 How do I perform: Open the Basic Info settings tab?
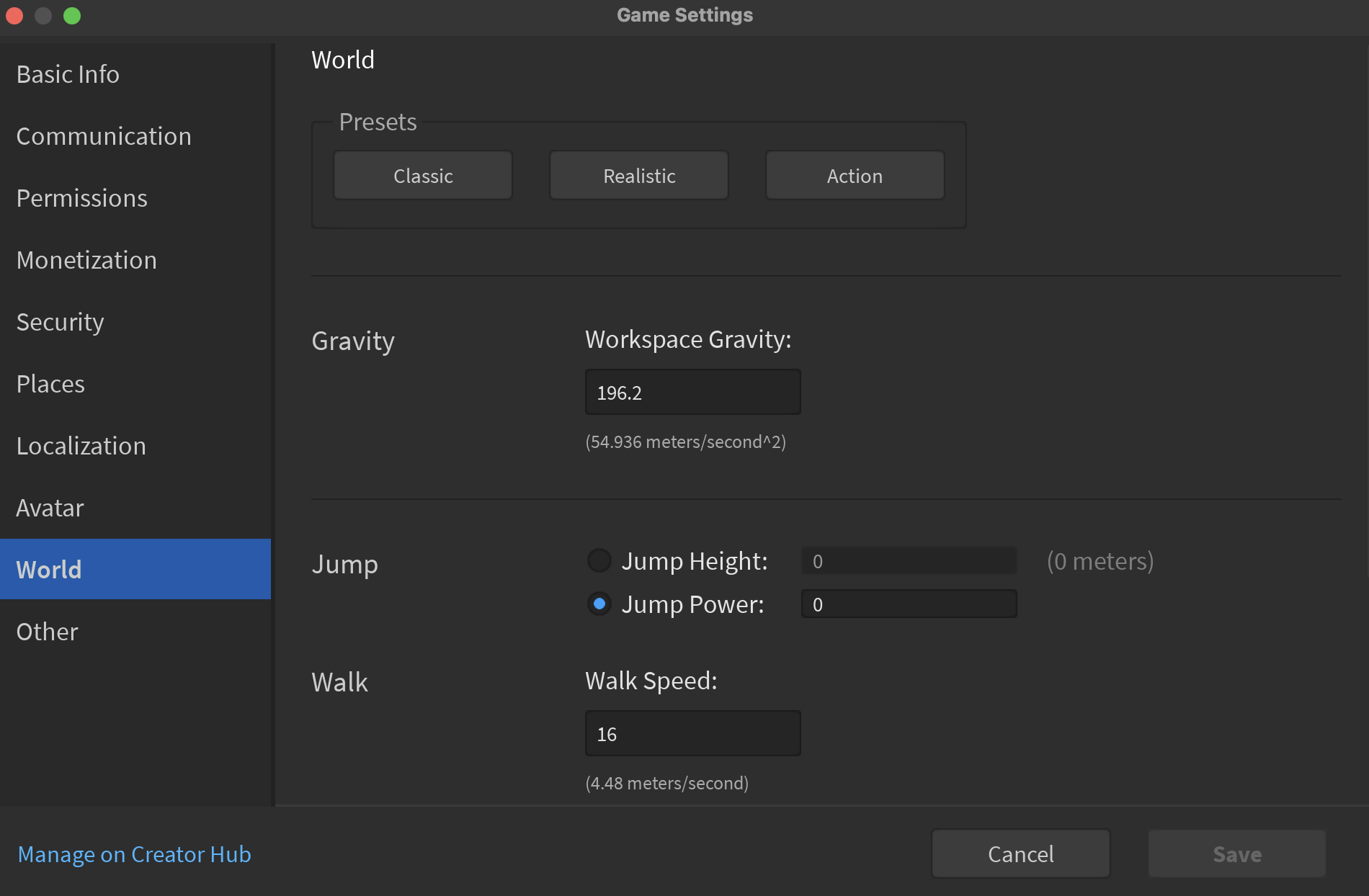tap(68, 74)
